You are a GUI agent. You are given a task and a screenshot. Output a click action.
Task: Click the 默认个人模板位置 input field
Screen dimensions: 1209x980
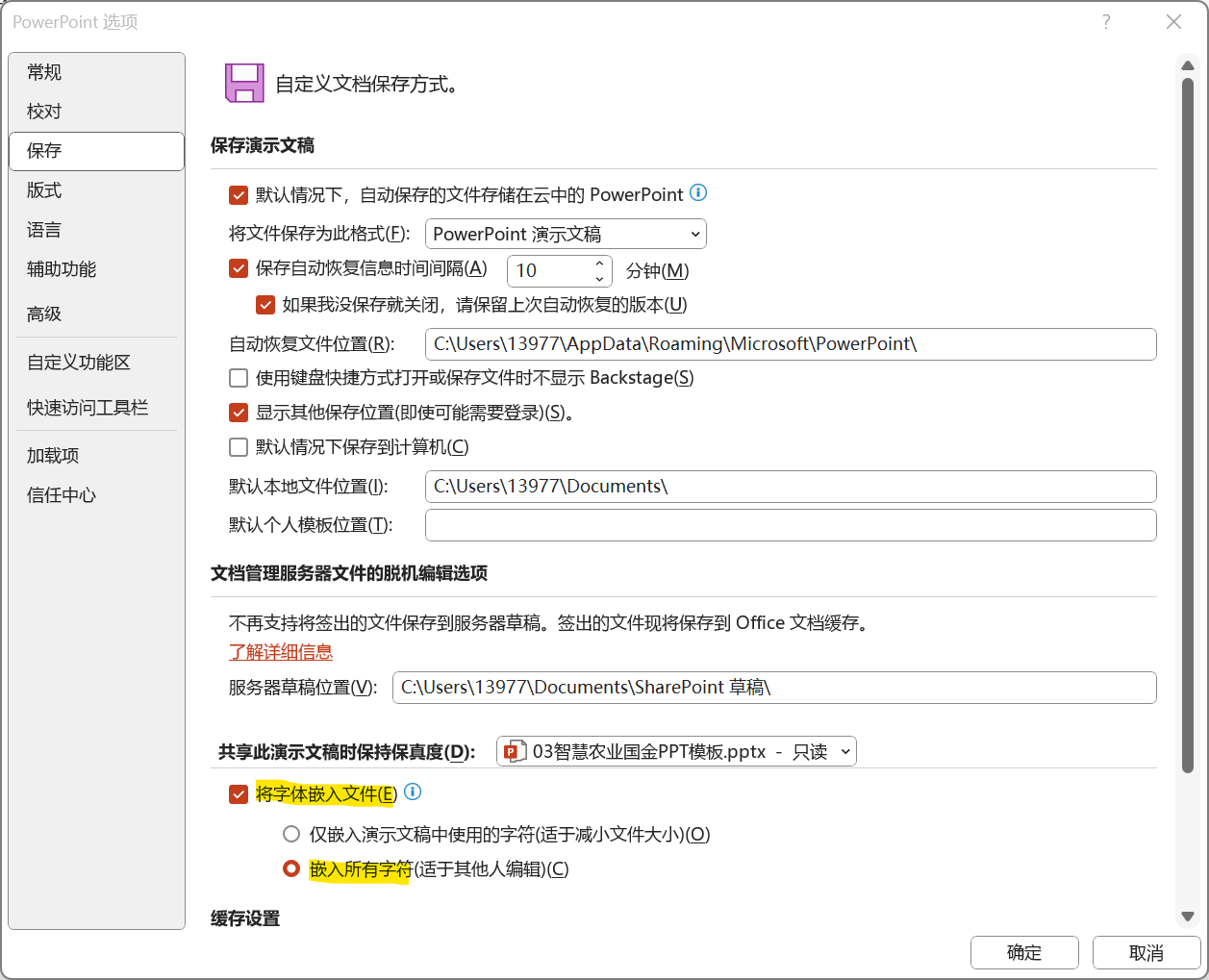pos(791,525)
